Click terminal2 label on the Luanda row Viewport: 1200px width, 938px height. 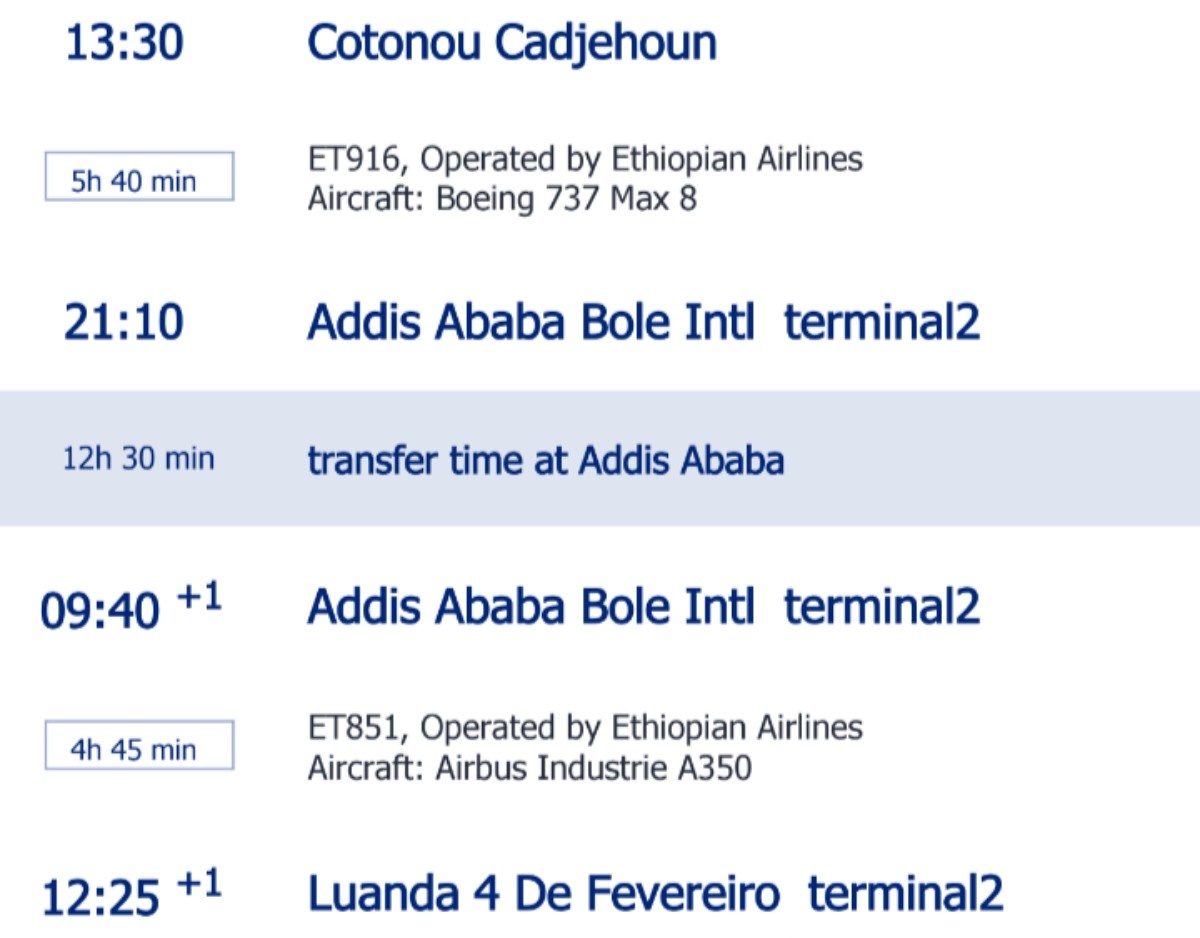(905, 894)
